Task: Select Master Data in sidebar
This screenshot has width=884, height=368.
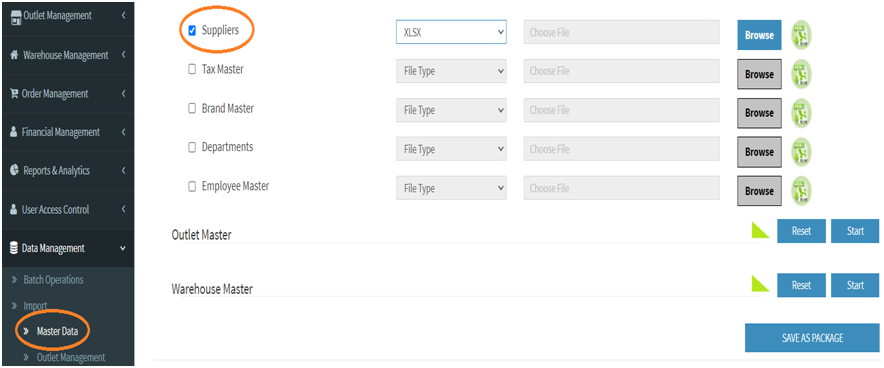Action: [x=57, y=331]
